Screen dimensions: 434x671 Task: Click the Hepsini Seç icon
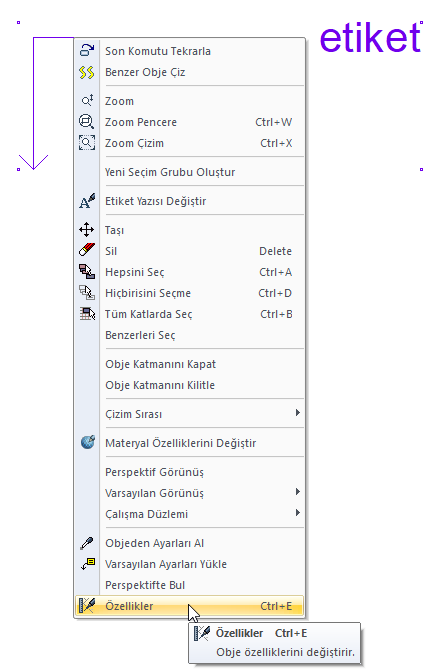pyautogui.click(x=87, y=271)
